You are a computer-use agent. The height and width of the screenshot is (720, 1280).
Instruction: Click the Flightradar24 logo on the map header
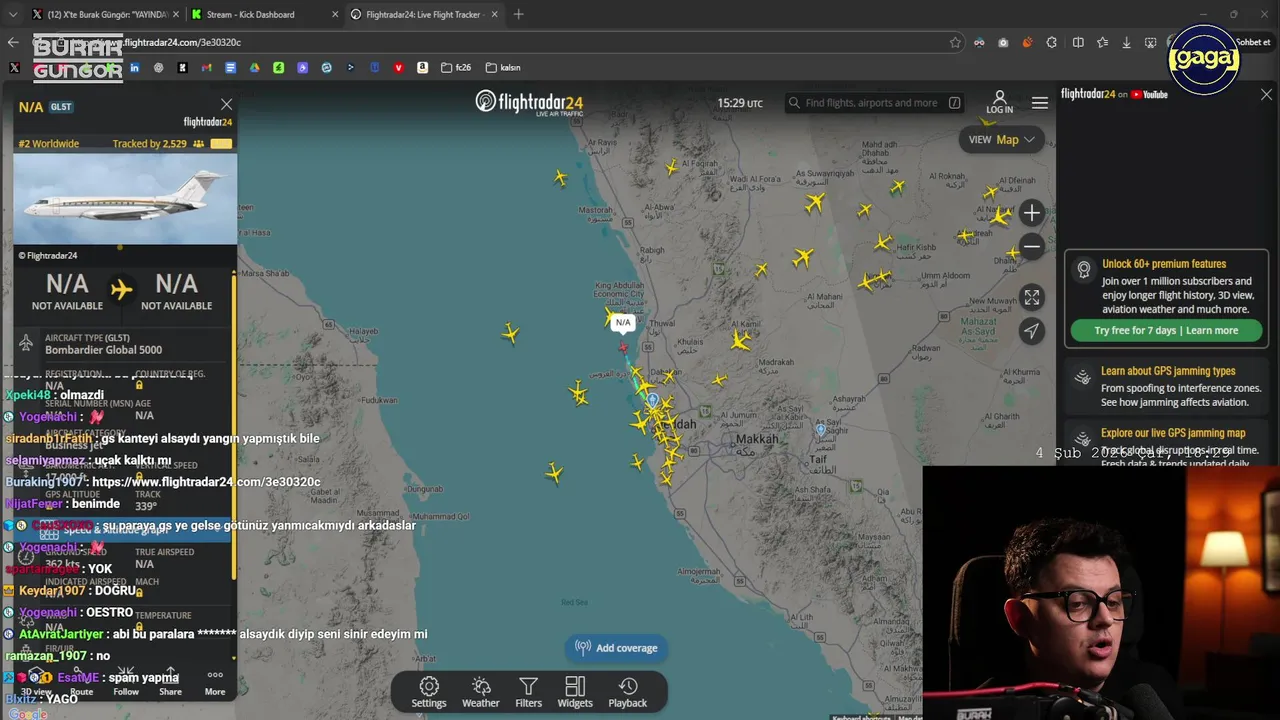(529, 102)
